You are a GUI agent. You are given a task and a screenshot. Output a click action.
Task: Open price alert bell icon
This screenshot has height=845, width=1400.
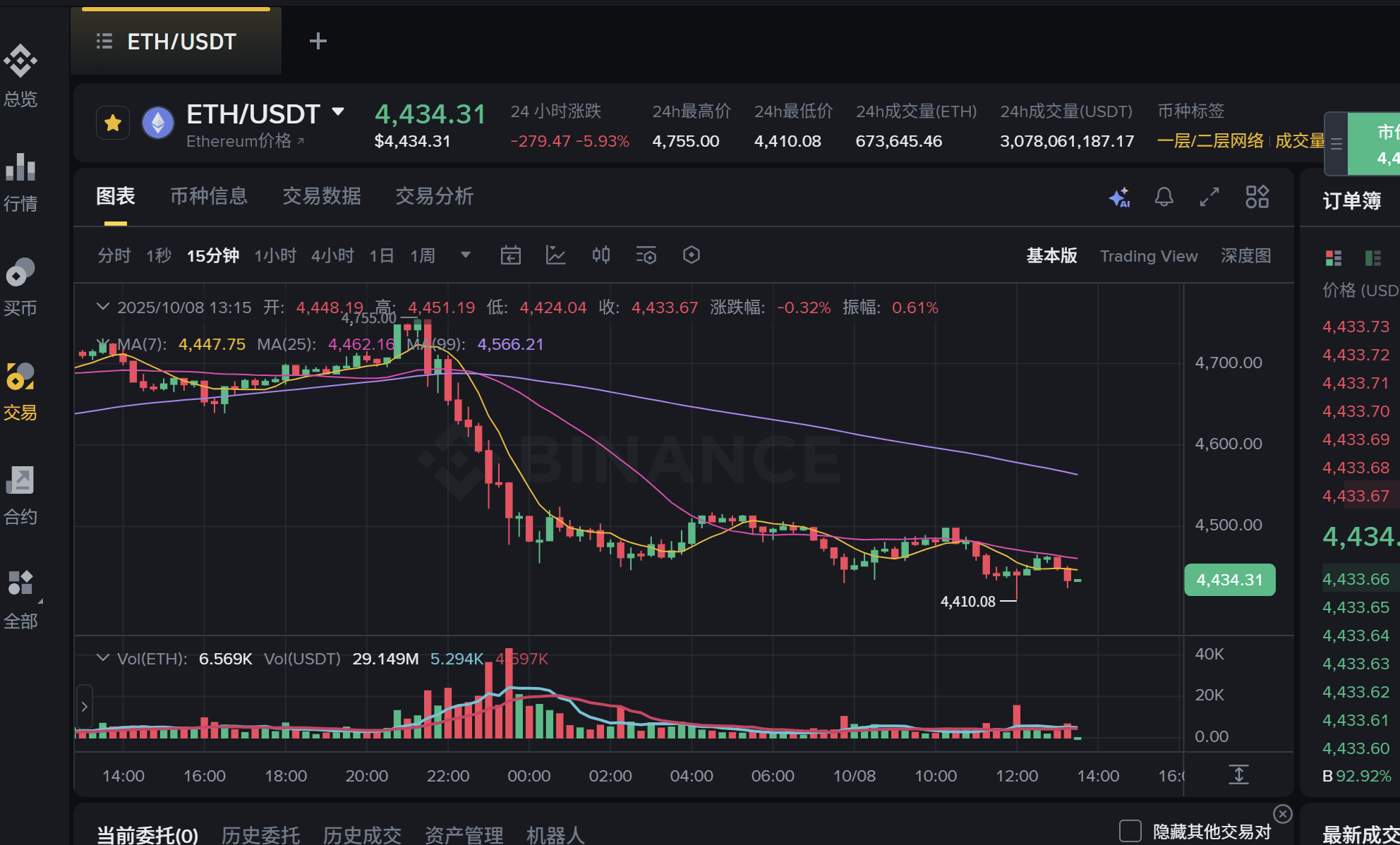[1164, 197]
